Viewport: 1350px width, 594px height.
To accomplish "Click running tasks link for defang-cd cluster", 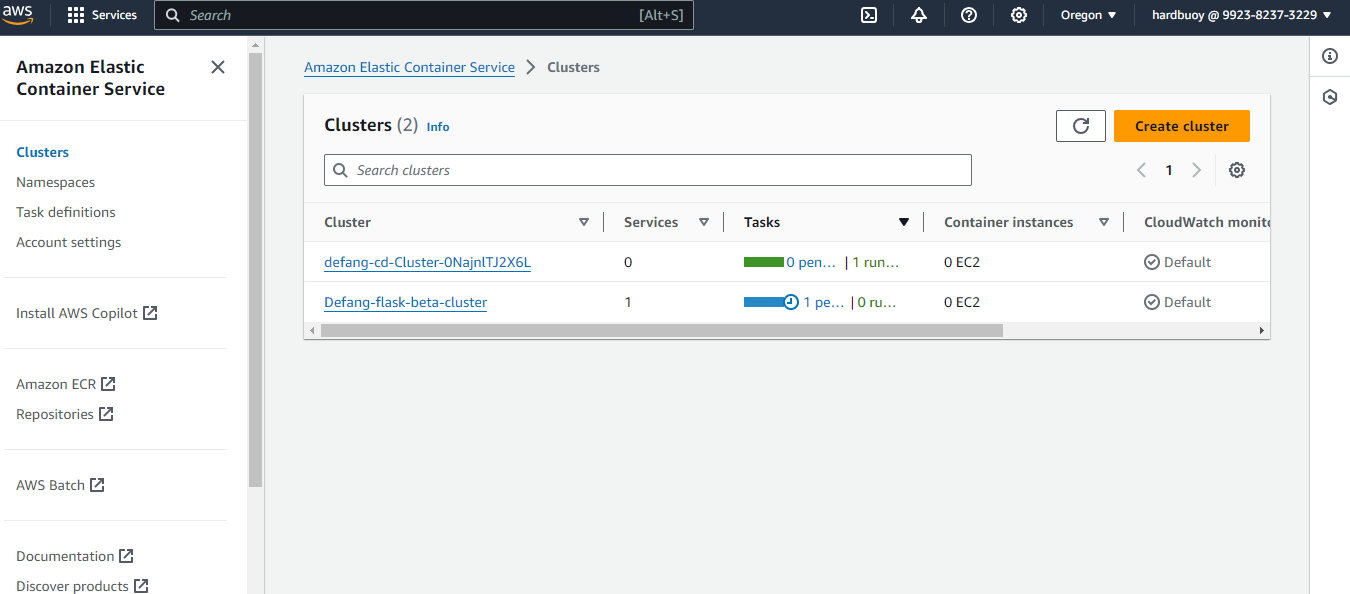I will tap(876, 262).
